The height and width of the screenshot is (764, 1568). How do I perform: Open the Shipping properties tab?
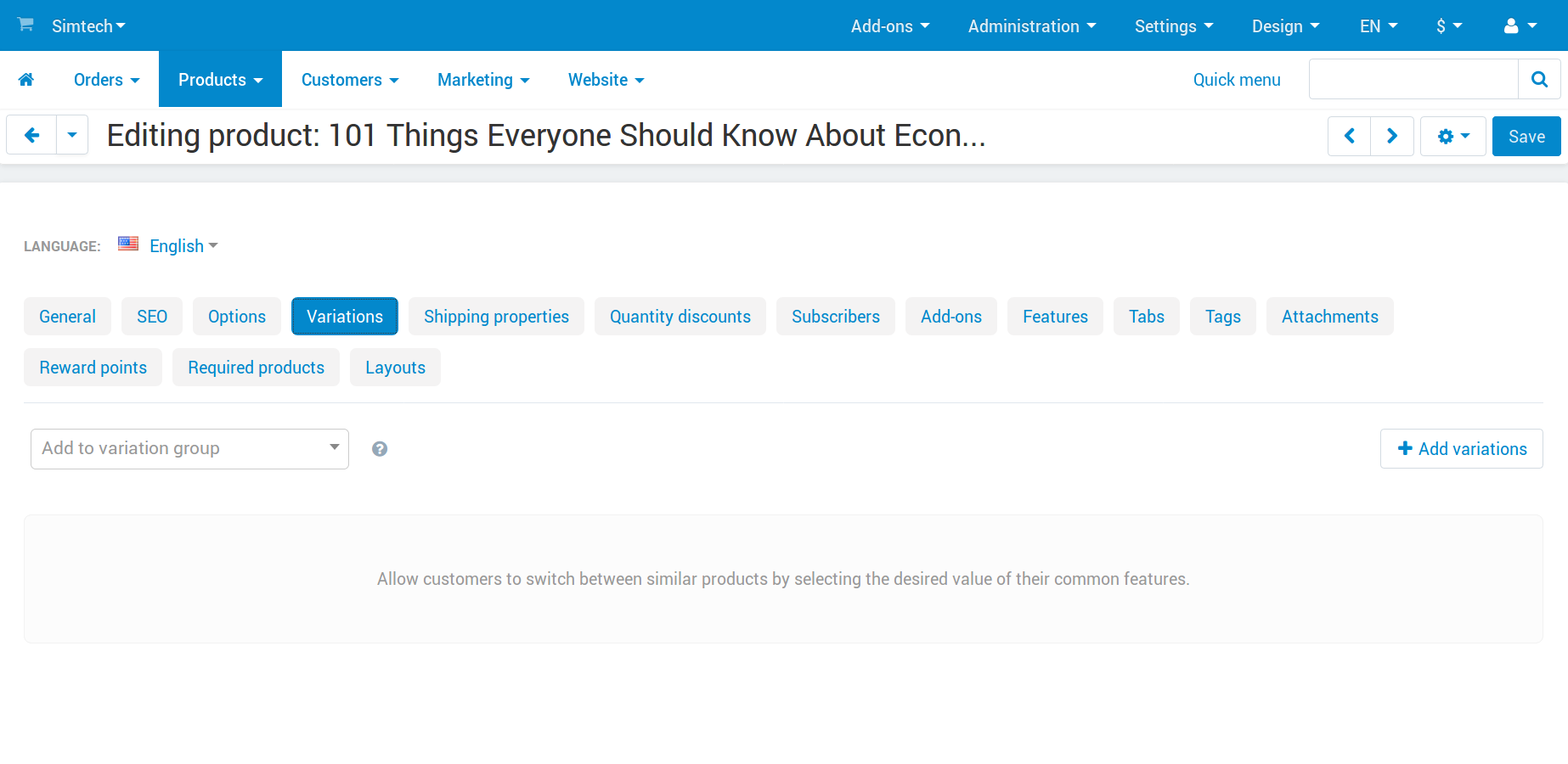click(496, 317)
